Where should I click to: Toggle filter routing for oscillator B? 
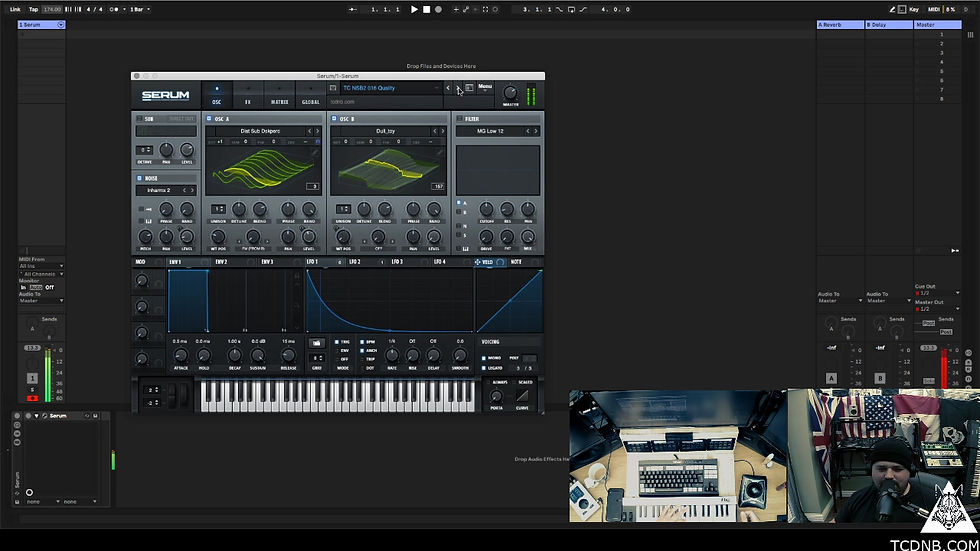pos(459,212)
